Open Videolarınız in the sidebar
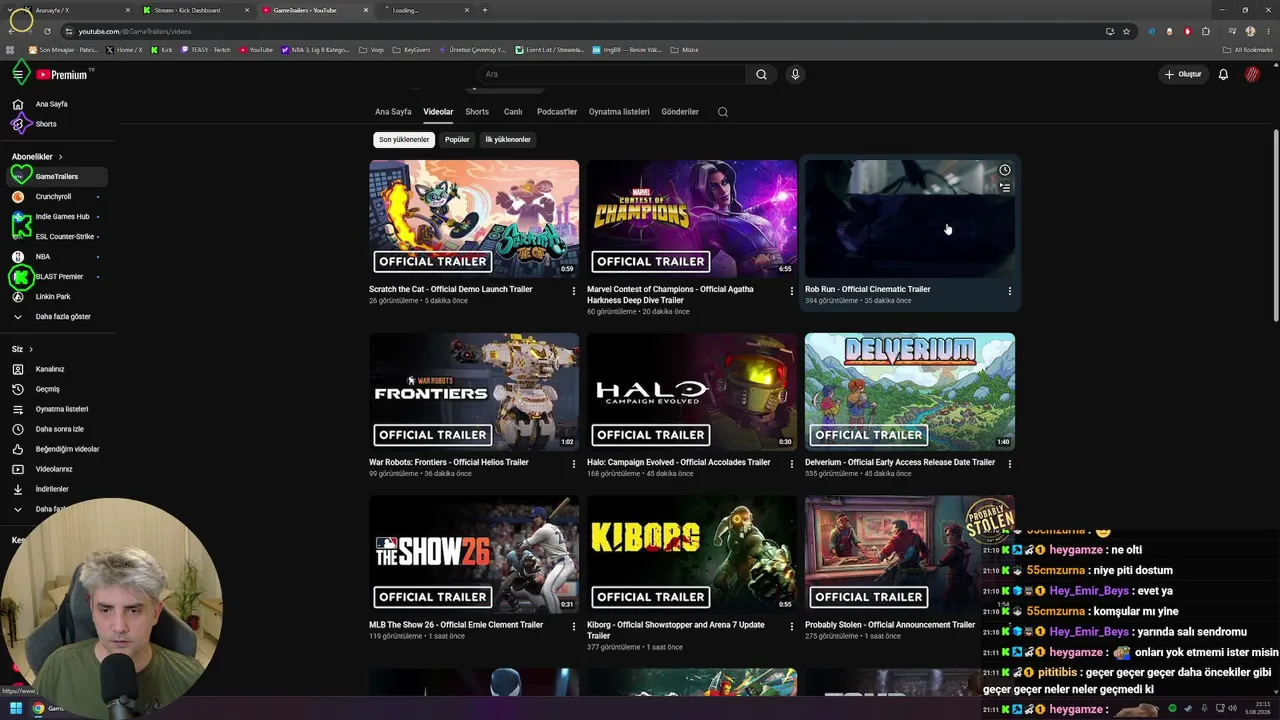Screen dimensions: 1280x720 point(55,469)
